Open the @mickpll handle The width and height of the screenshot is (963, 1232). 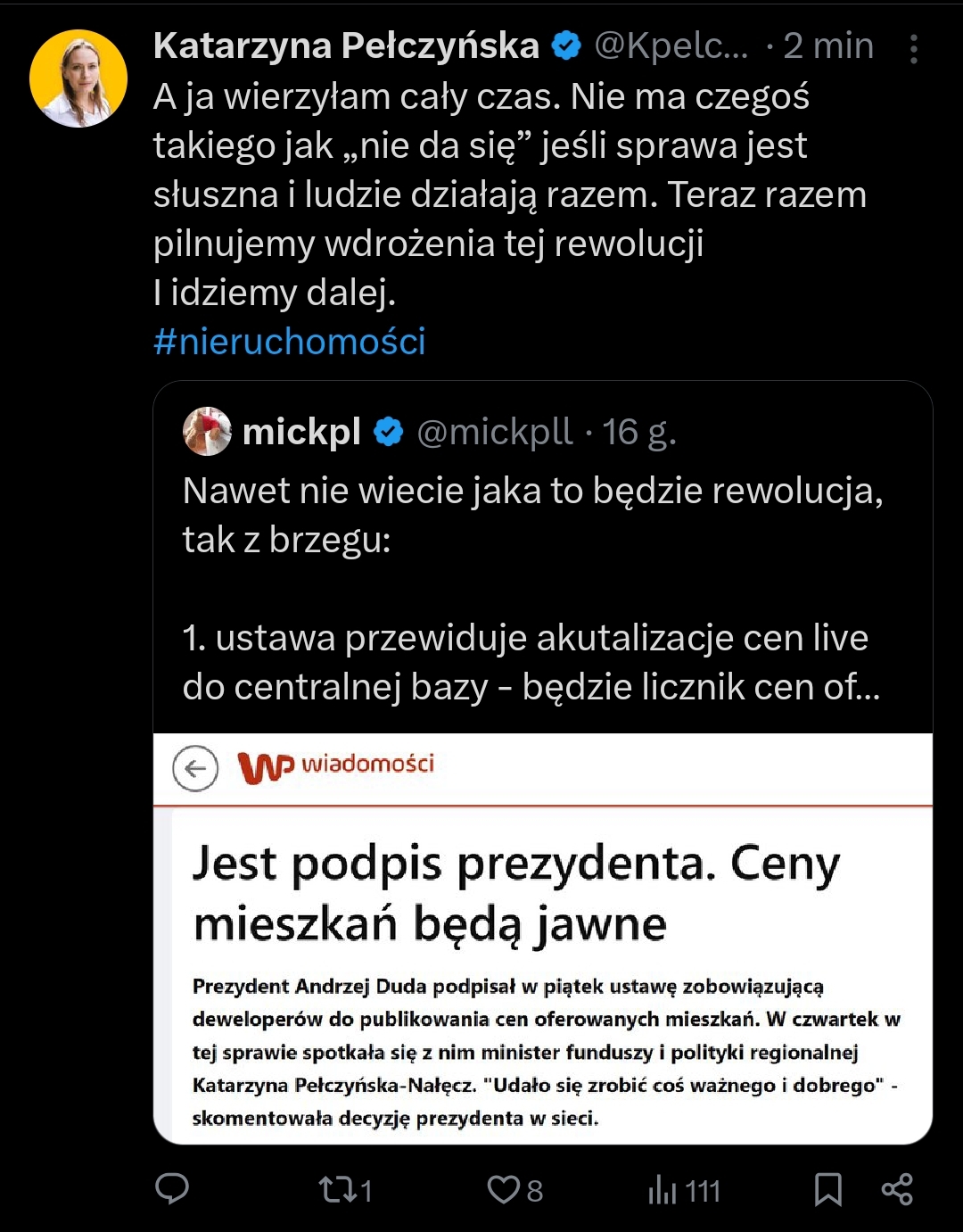pos(495,432)
